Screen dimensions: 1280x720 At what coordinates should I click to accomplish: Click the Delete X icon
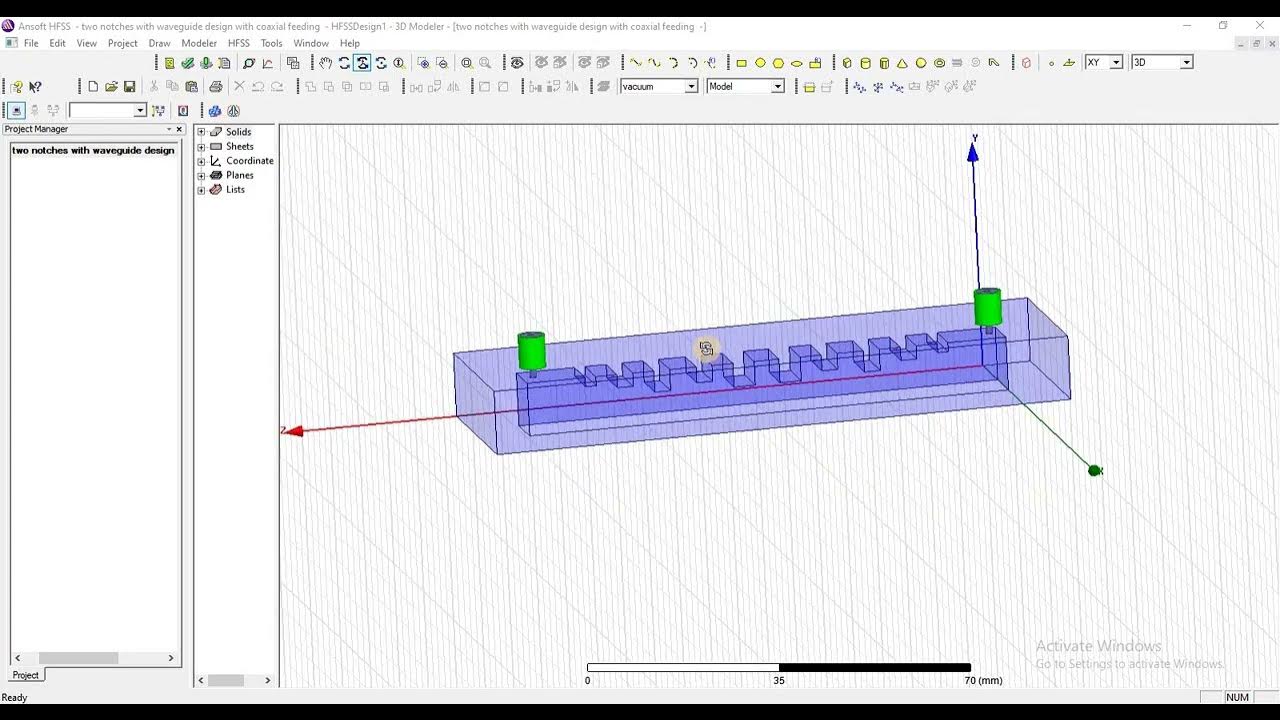coord(239,87)
